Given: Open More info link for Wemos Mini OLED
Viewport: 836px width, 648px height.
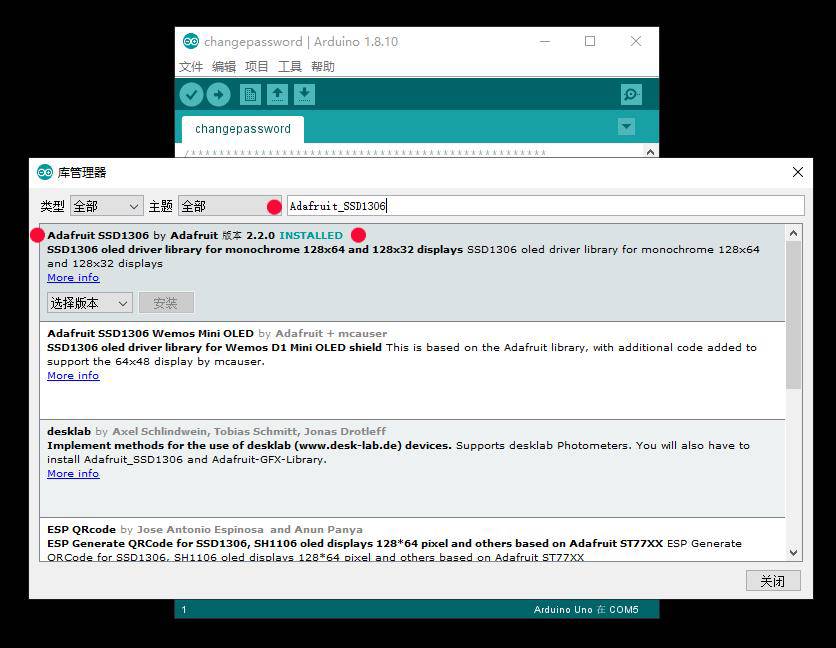Looking at the screenshot, I should pyautogui.click(x=73, y=376).
